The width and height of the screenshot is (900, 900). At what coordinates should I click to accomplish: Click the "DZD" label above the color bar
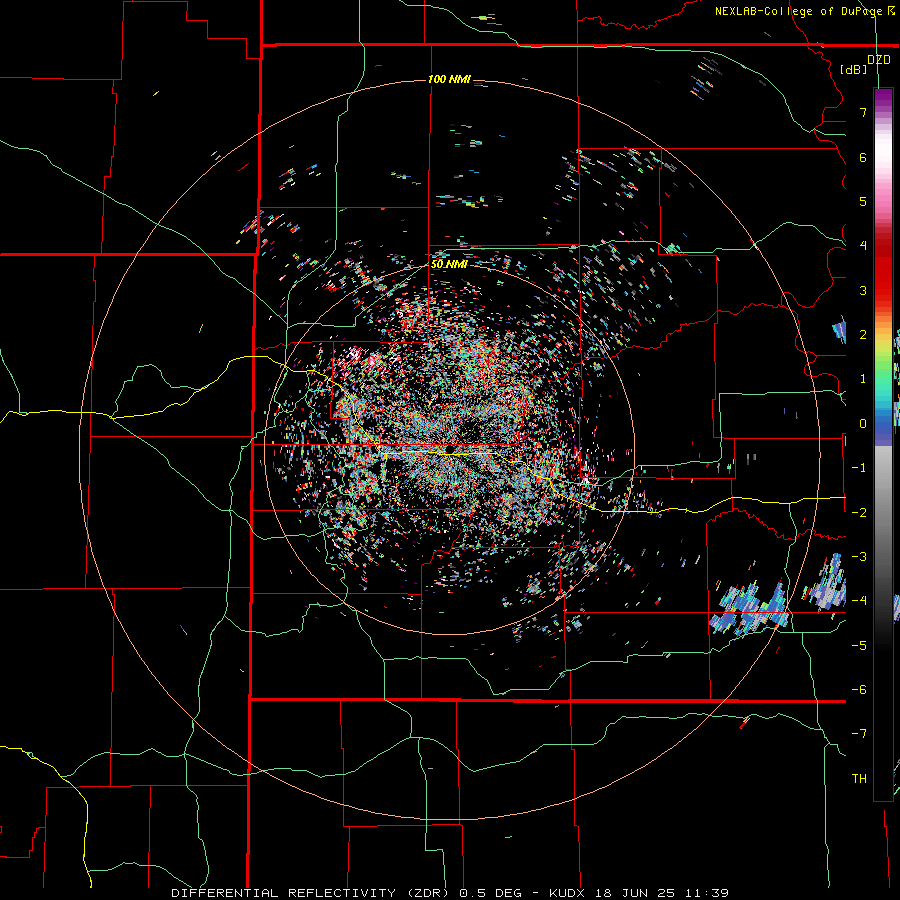coord(879,60)
